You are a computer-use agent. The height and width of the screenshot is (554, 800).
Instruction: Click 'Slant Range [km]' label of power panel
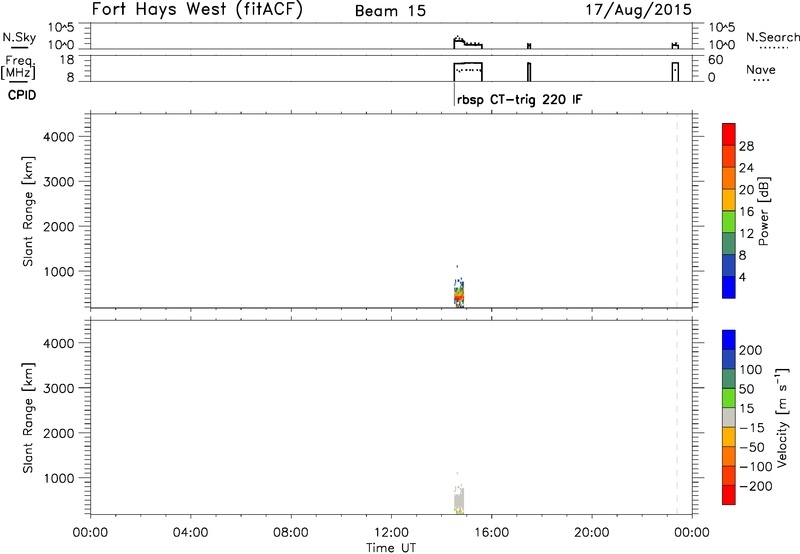tap(28, 211)
